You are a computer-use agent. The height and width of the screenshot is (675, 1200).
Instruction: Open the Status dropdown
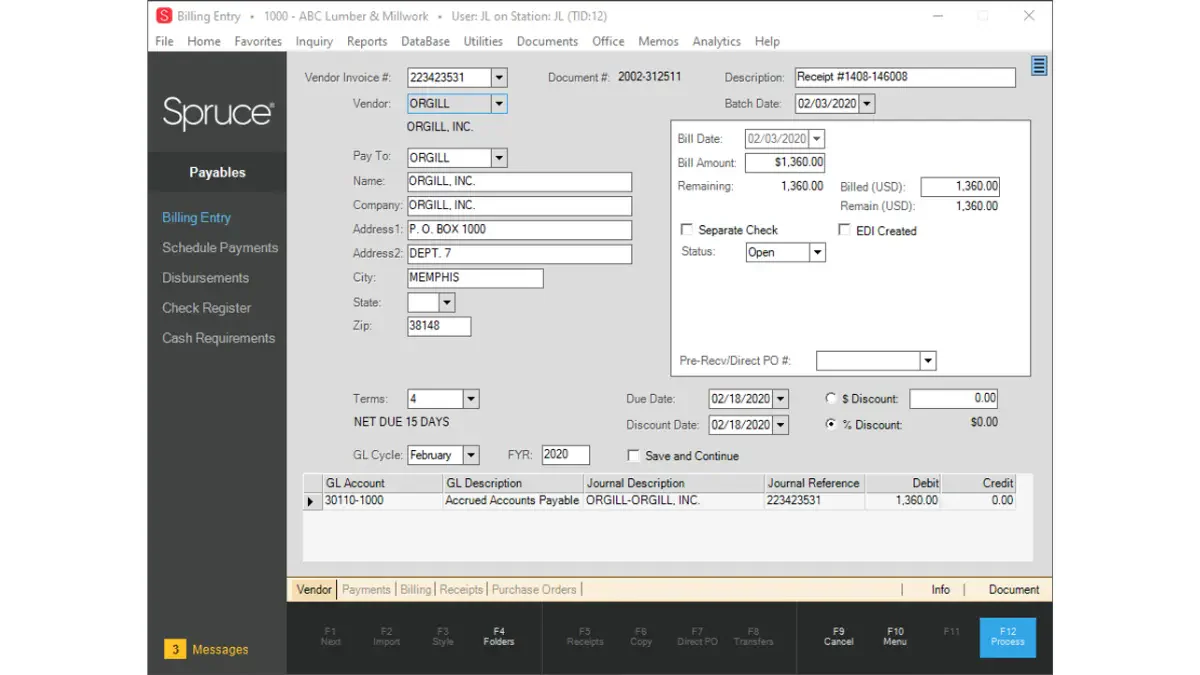pos(817,253)
